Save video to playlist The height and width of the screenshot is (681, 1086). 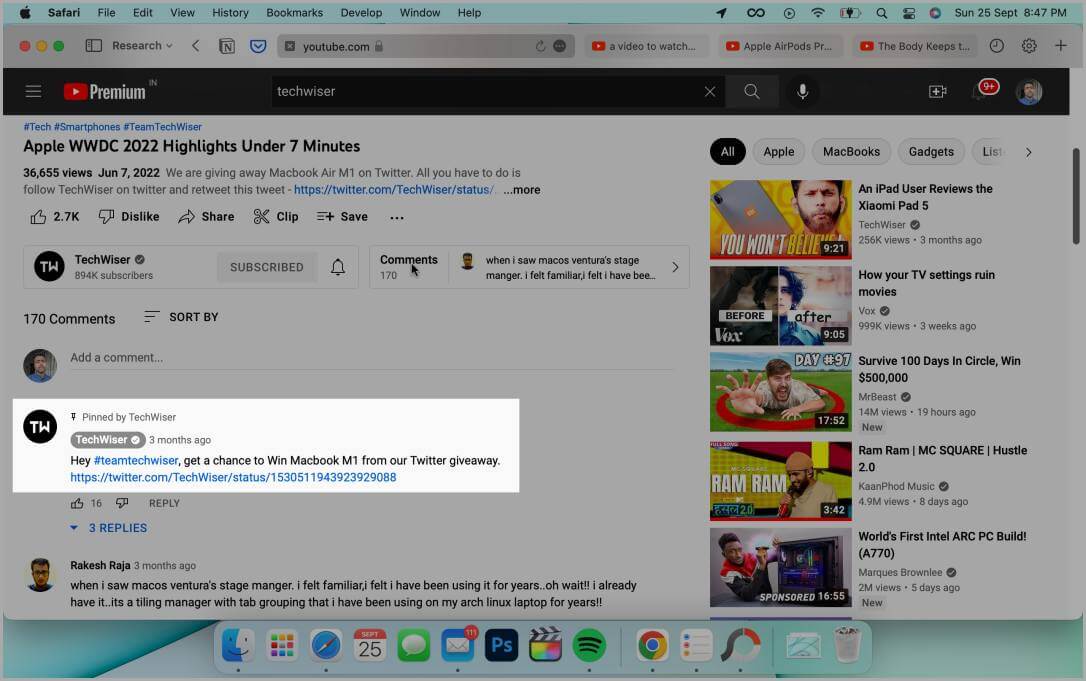342,217
